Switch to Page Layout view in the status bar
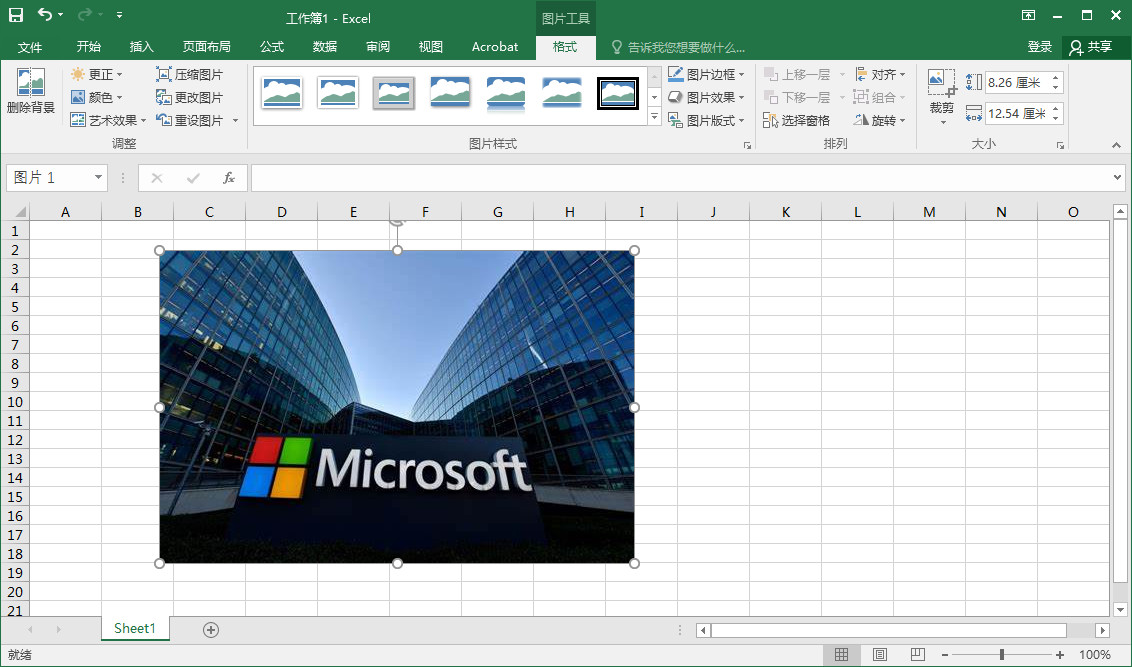This screenshot has height=667, width=1132. pyautogui.click(x=880, y=655)
